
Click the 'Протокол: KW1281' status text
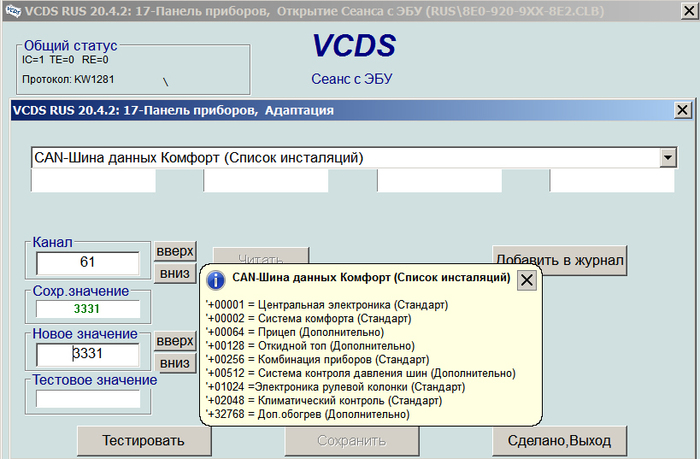point(68,79)
